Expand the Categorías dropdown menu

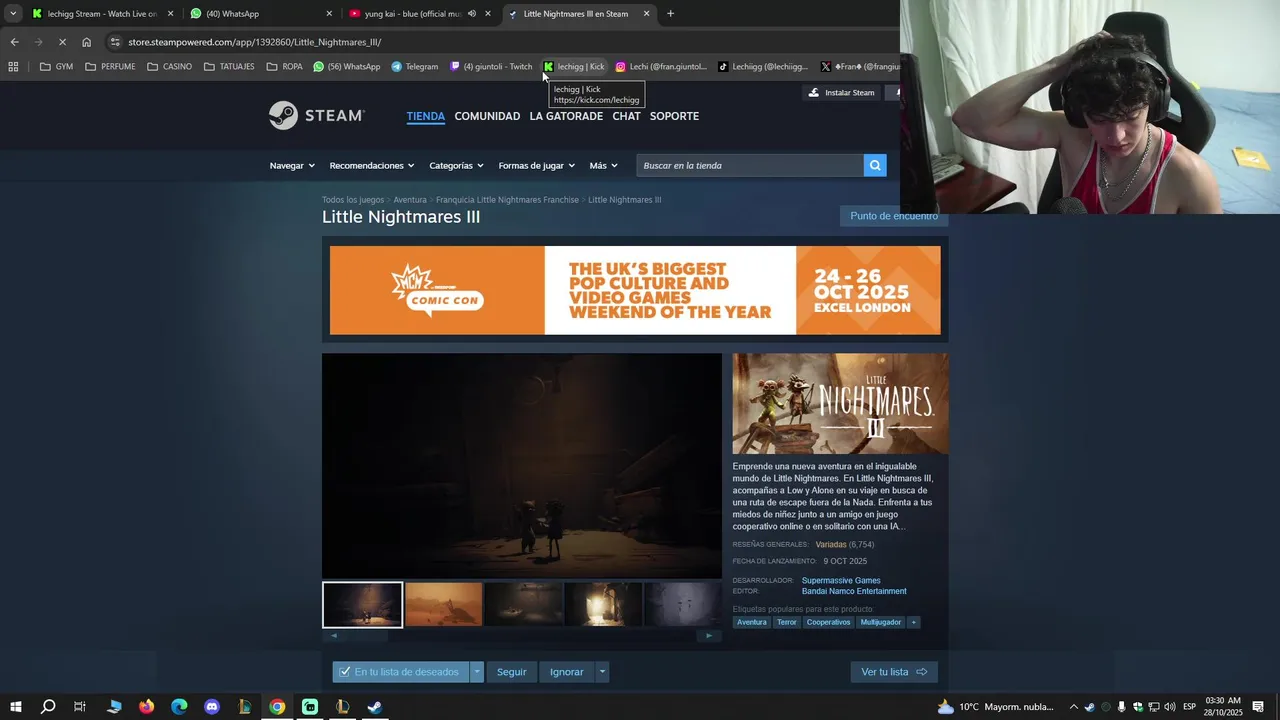click(456, 166)
